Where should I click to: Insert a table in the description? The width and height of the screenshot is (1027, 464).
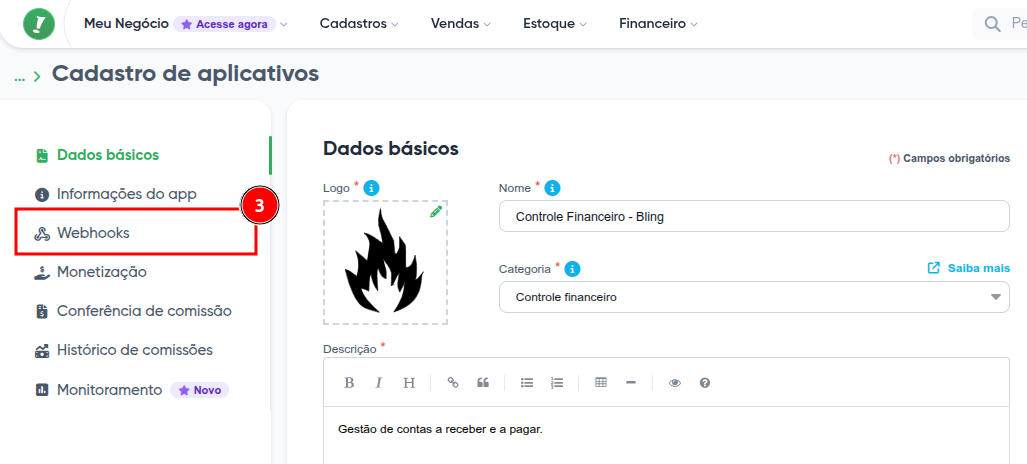coord(601,383)
